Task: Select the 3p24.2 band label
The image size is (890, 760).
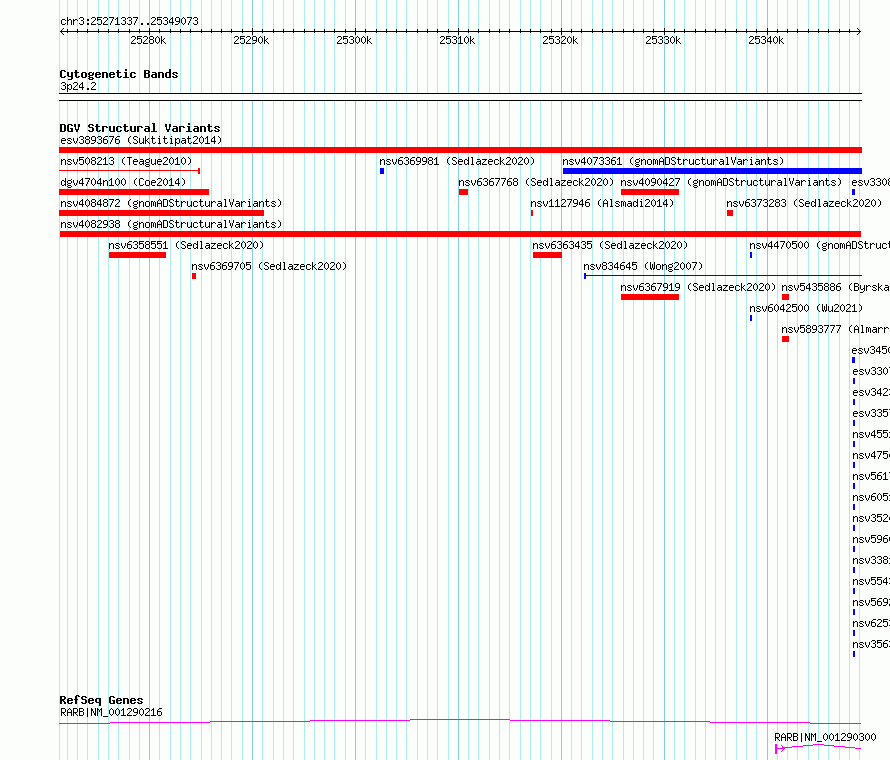Action: click(78, 86)
